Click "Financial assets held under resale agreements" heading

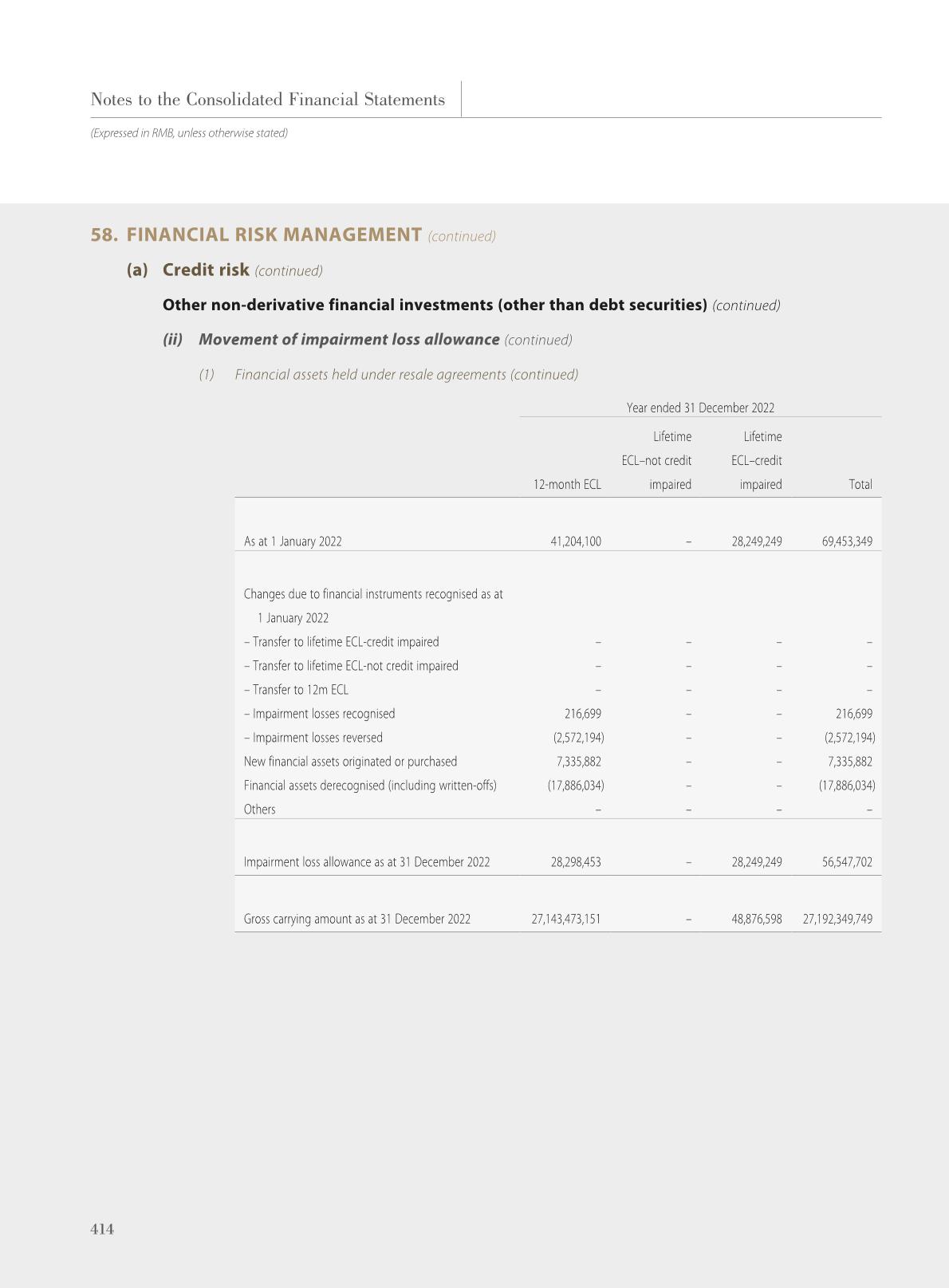[x=371, y=375]
